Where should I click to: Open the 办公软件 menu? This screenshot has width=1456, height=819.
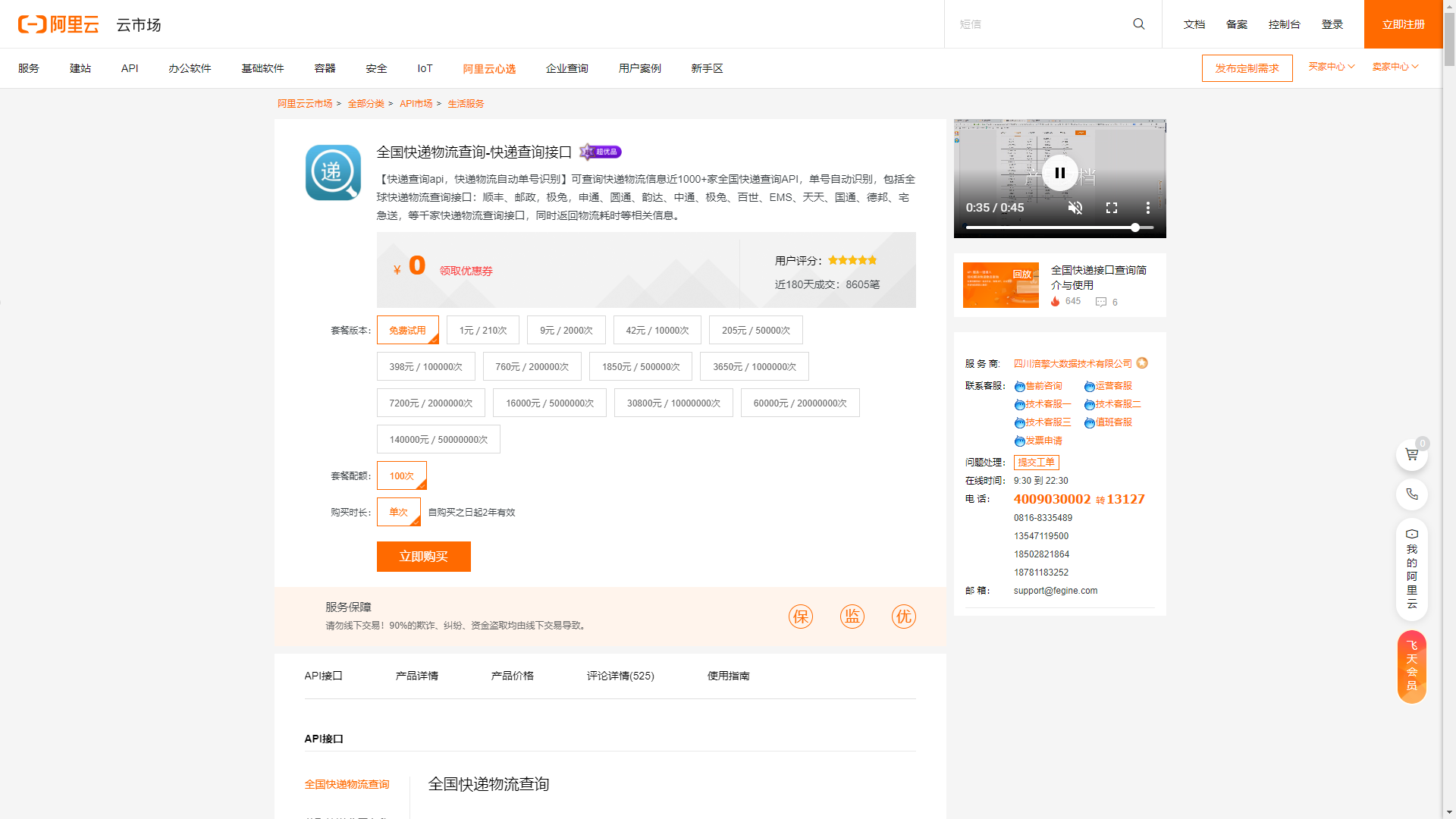tap(190, 68)
